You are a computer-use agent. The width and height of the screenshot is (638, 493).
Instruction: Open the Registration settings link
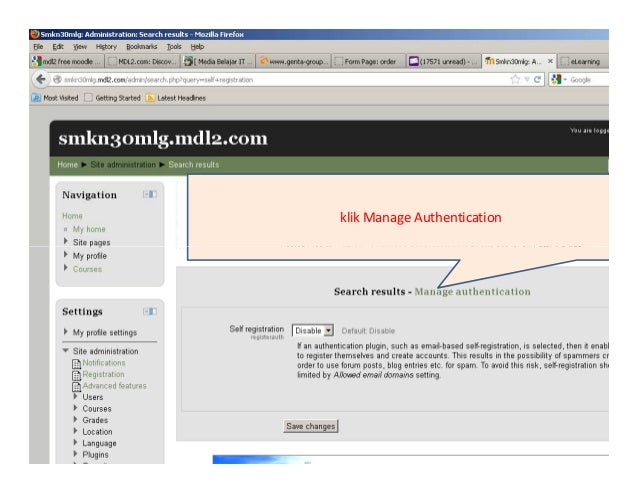(x=103, y=374)
